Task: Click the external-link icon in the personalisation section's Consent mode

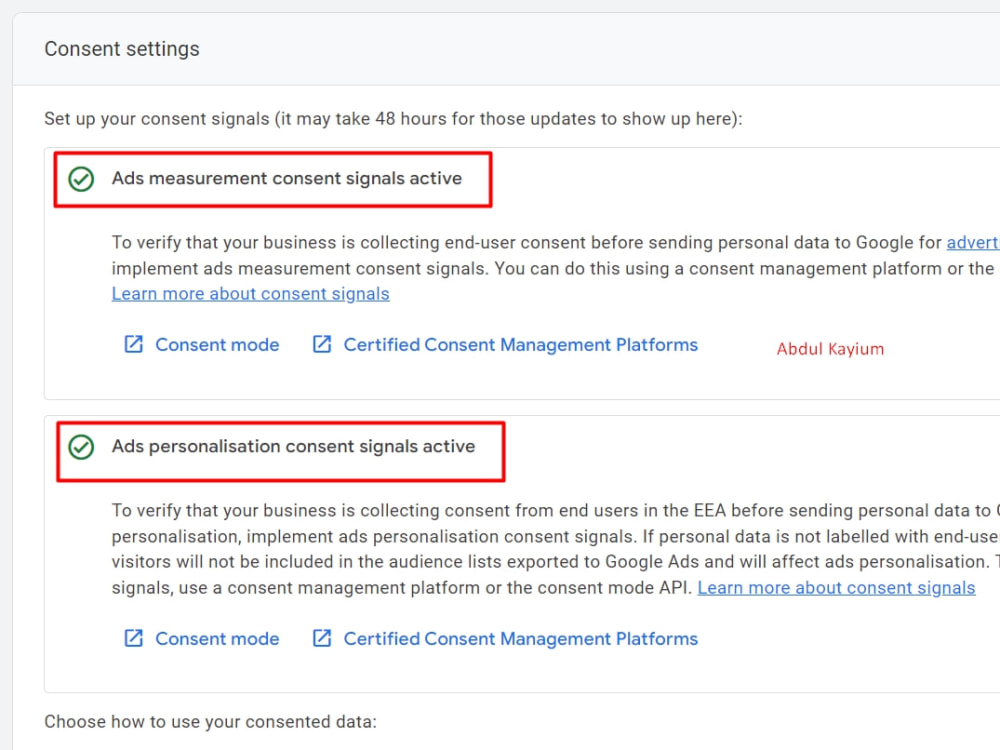Action: tap(133, 638)
